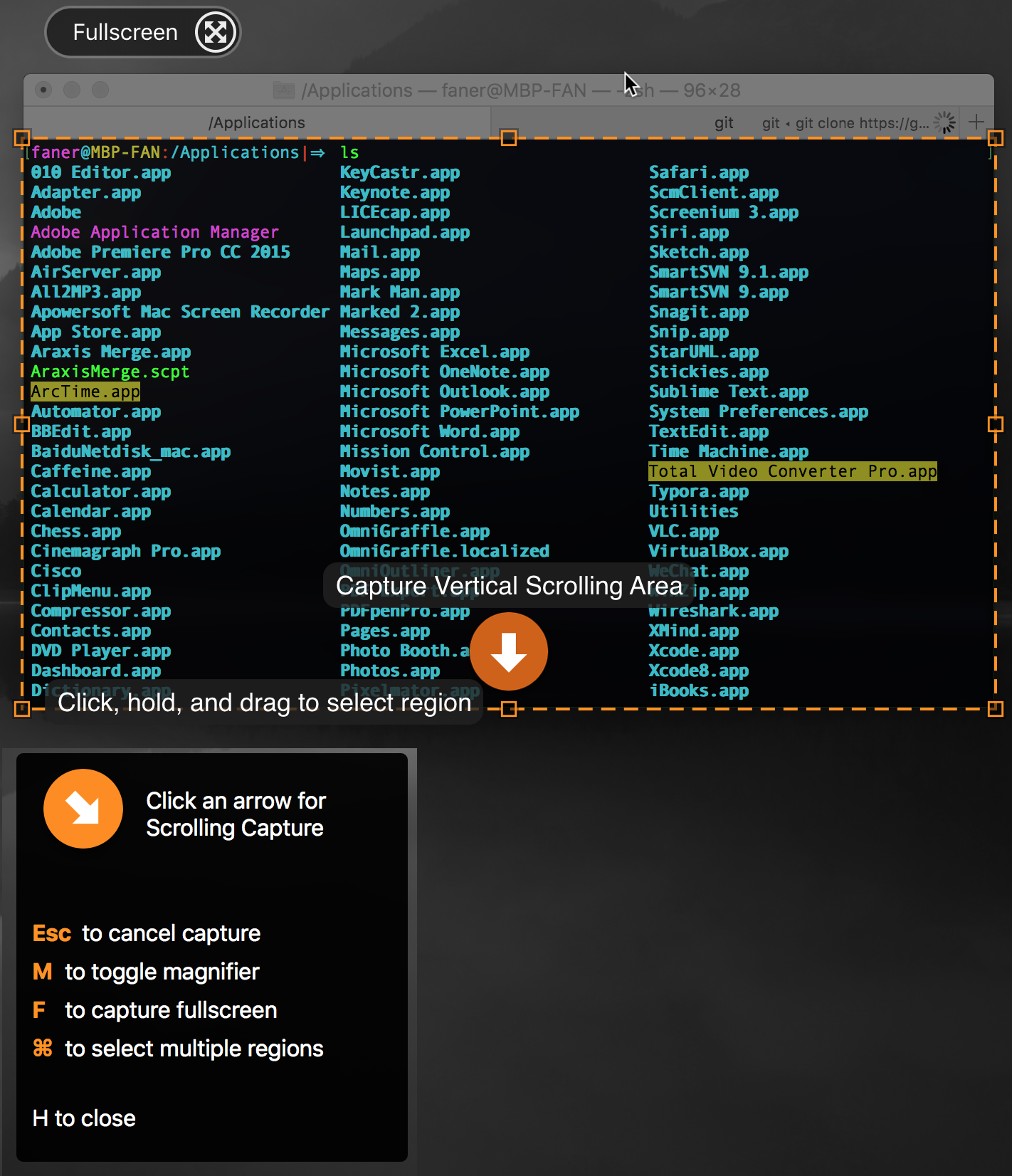The width and height of the screenshot is (1012, 1176).
Task: Click the bottom-right selection corner handle
Action: 996,709
